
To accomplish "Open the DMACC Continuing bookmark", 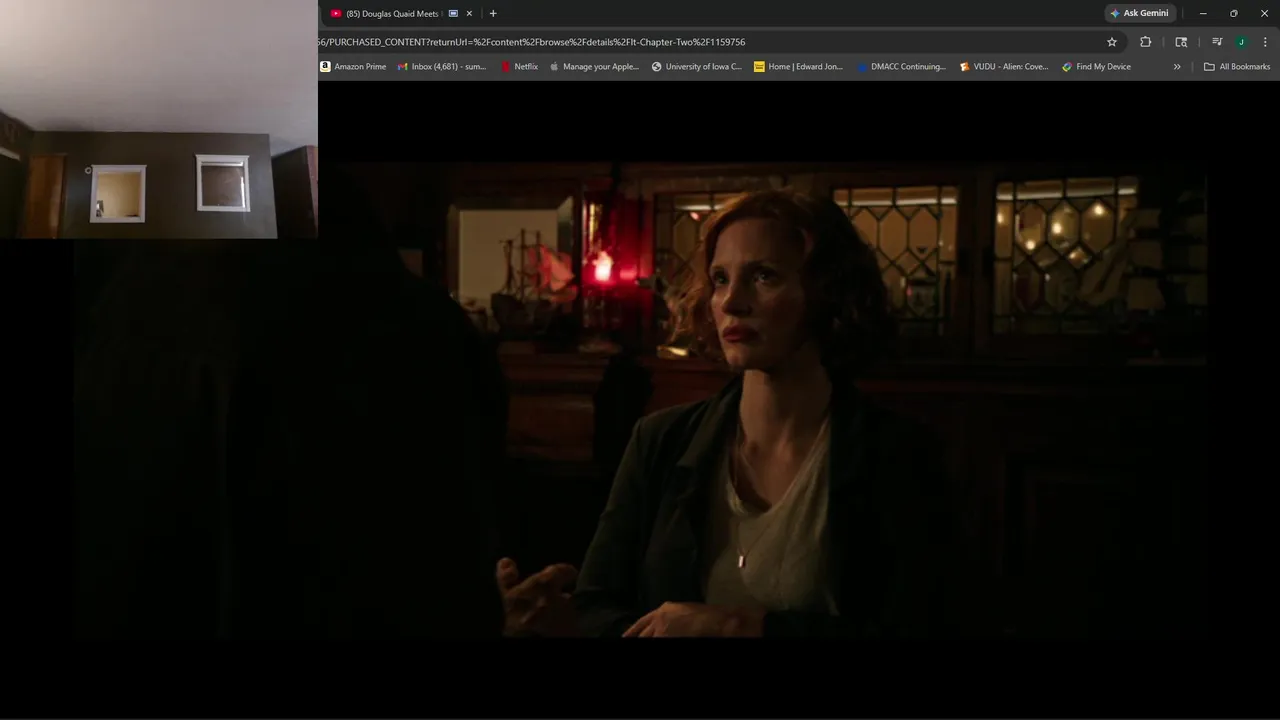I will 901,67.
